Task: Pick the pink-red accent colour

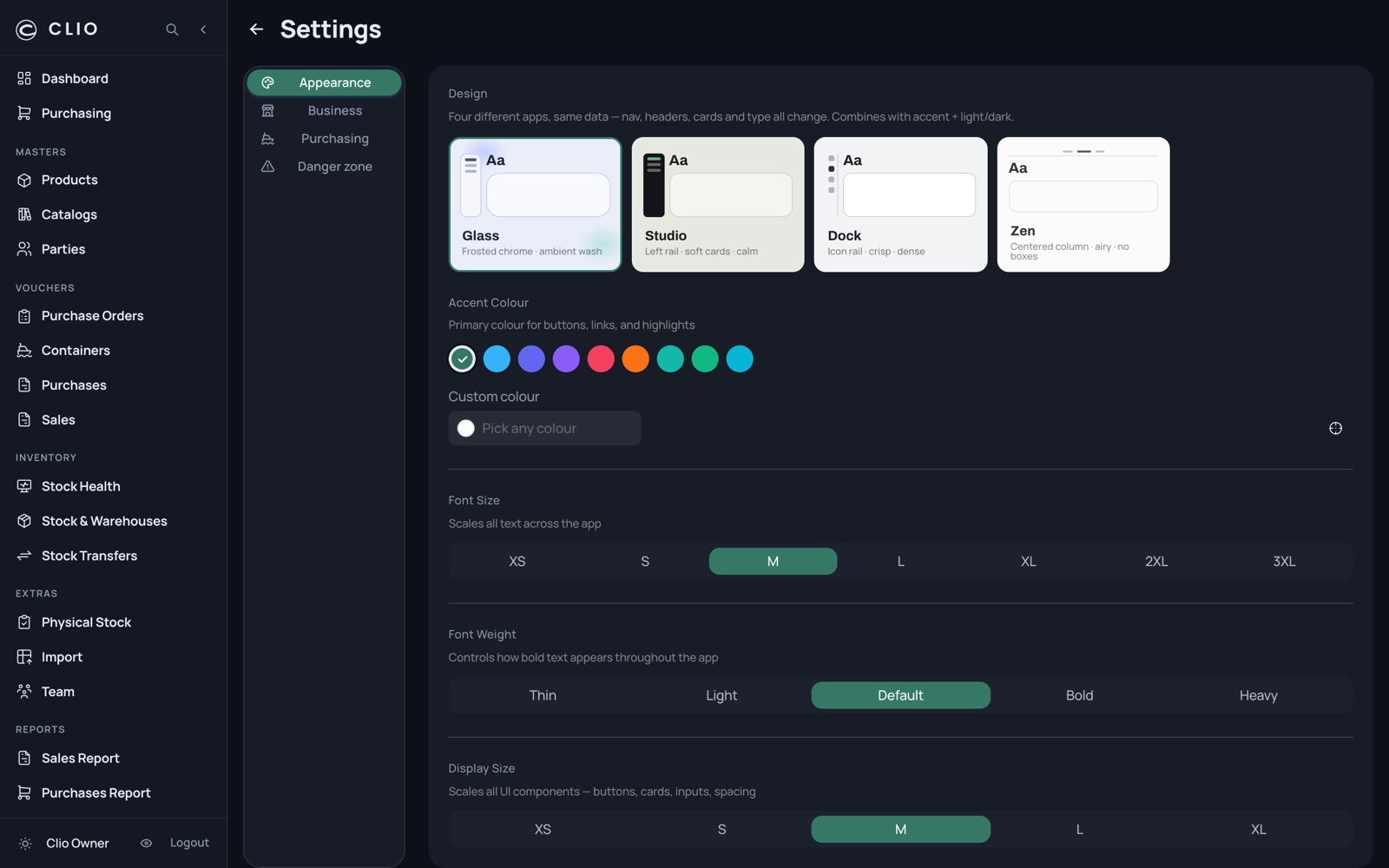Action: (601, 358)
